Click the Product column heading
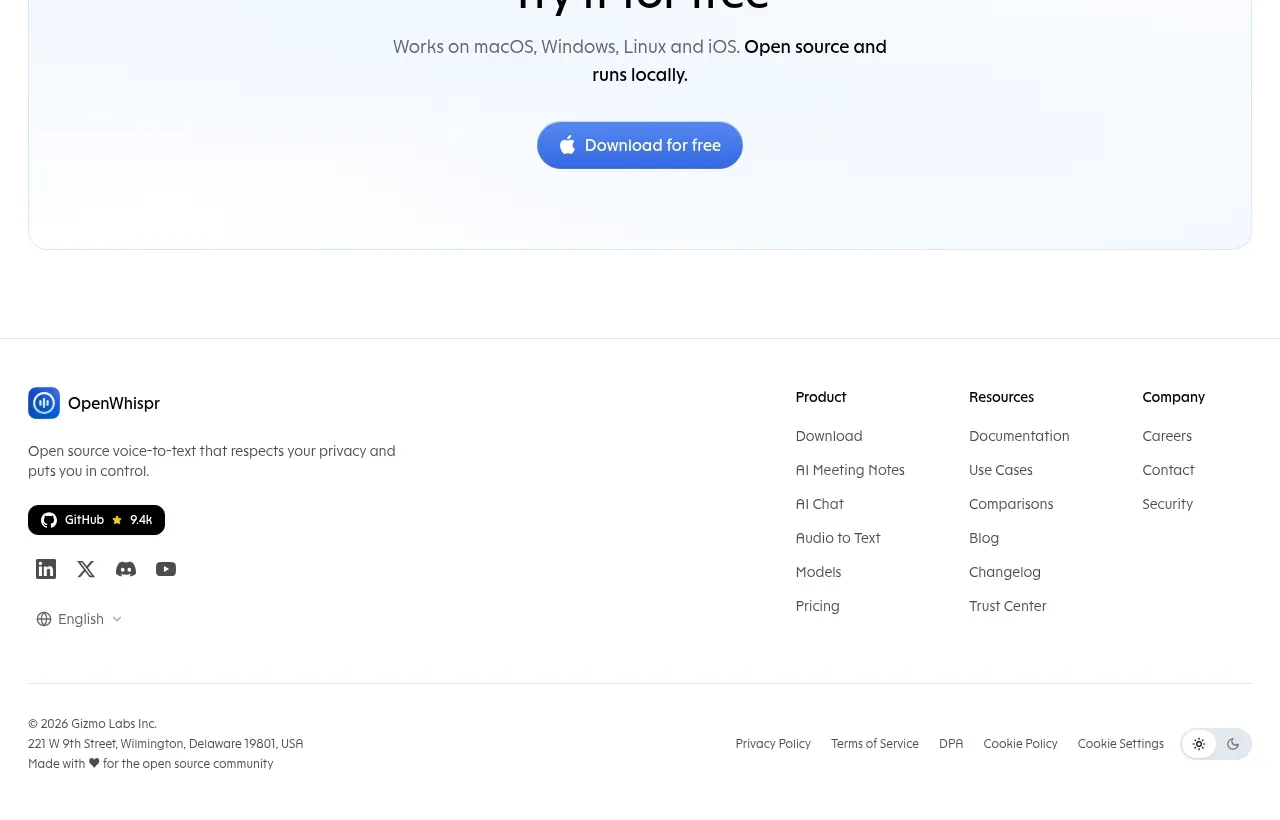1280x820 pixels. [821, 397]
